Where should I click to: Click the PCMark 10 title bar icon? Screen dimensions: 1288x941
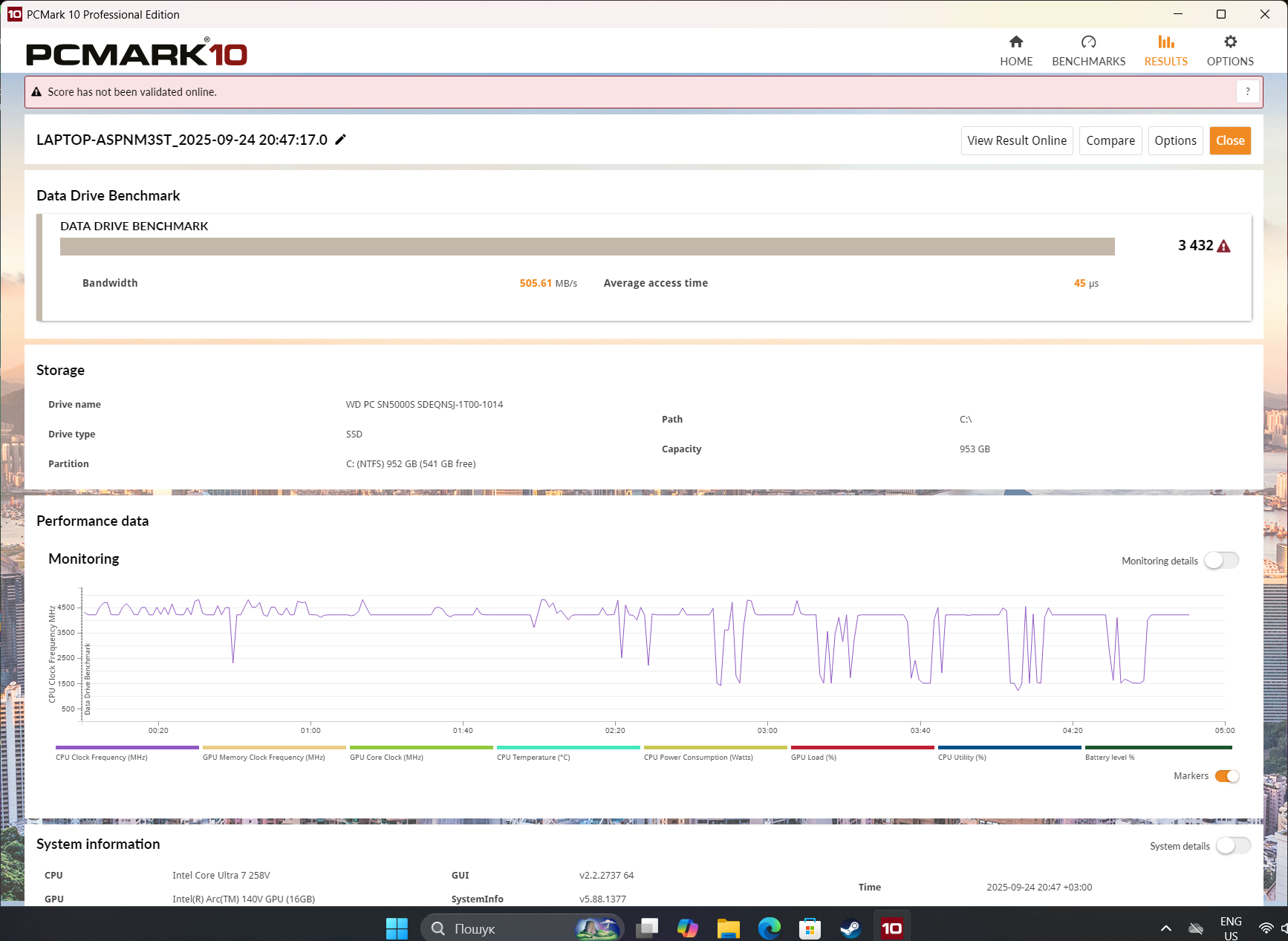click(x=14, y=14)
